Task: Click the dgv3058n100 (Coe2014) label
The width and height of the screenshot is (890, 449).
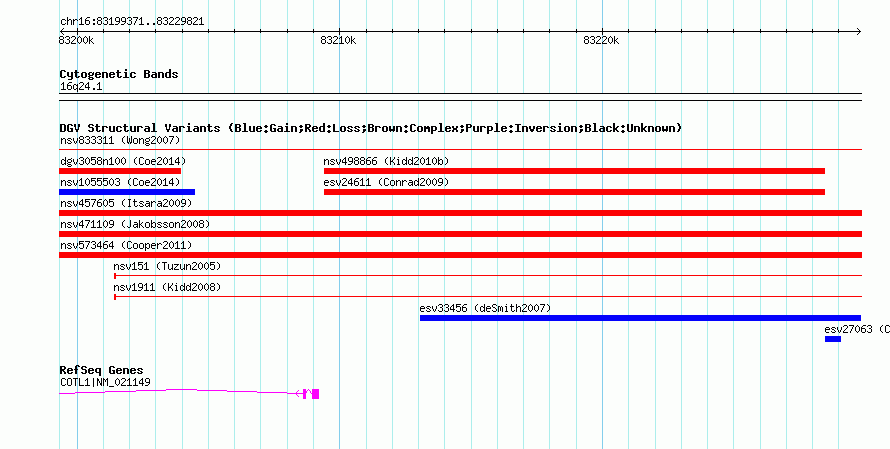Action: [123, 161]
